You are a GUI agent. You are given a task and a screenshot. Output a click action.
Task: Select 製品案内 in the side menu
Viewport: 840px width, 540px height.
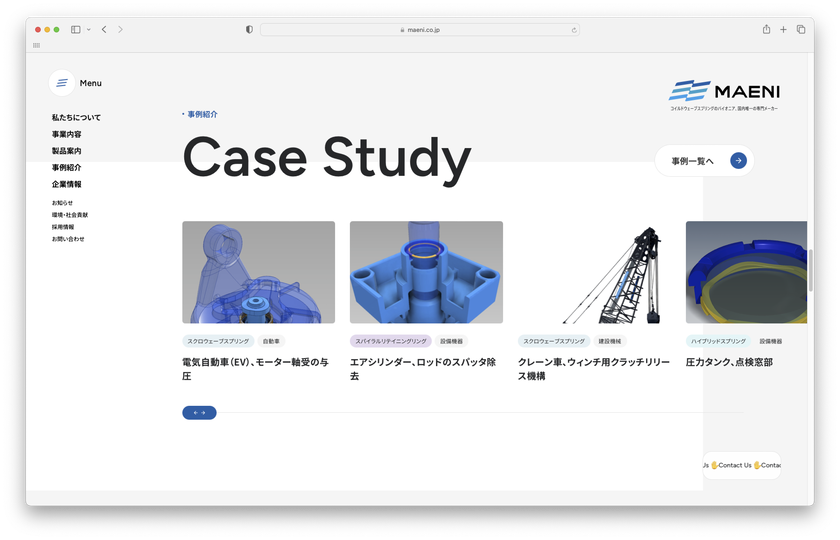point(67,151)
